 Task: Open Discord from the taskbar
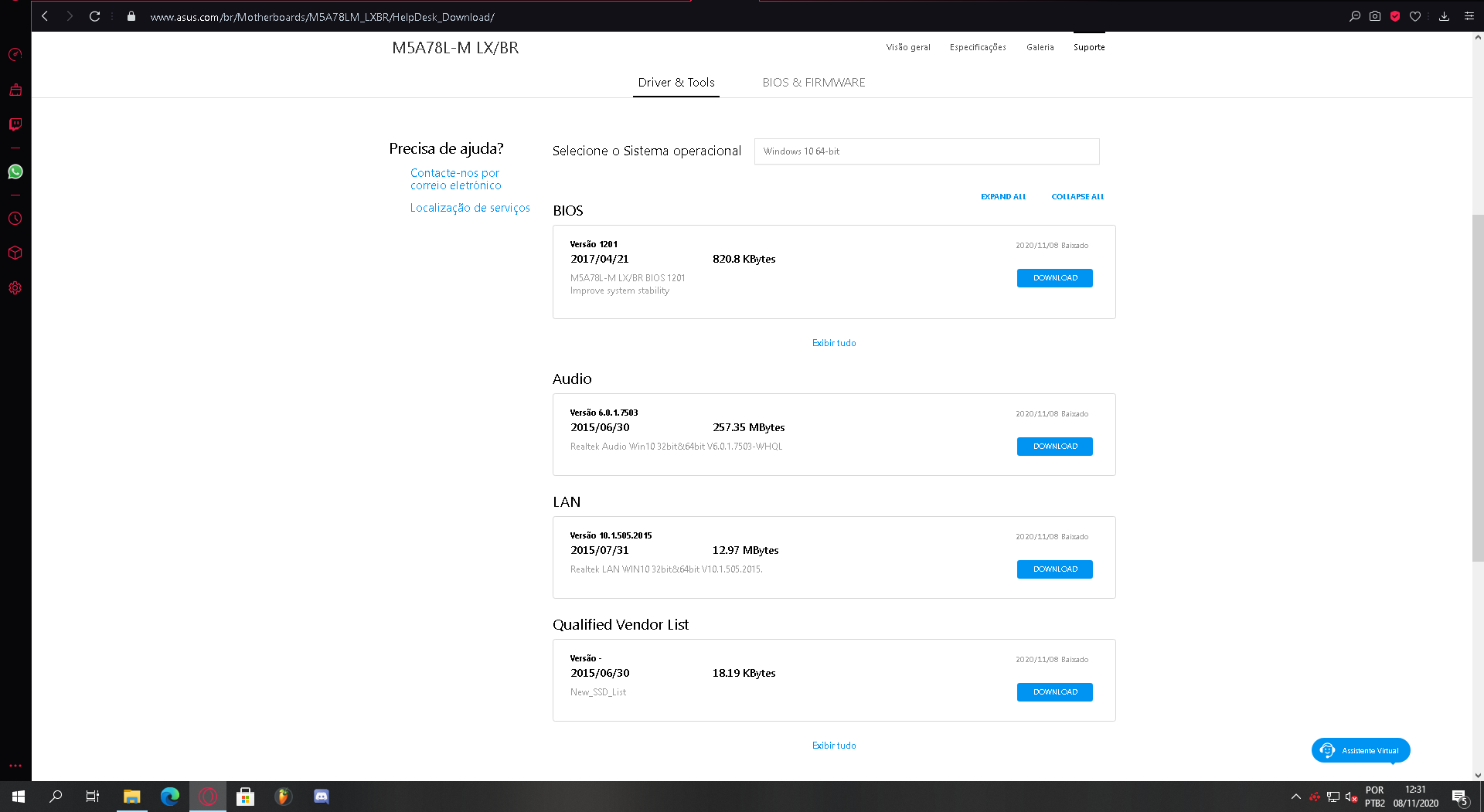click(x=322, y=797)
